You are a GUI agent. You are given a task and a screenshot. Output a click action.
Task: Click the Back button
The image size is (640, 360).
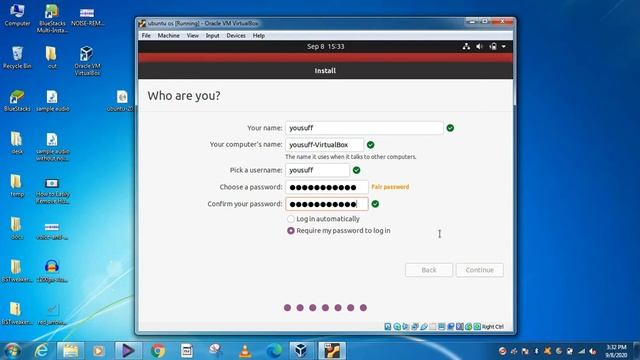tap(429, 270)
